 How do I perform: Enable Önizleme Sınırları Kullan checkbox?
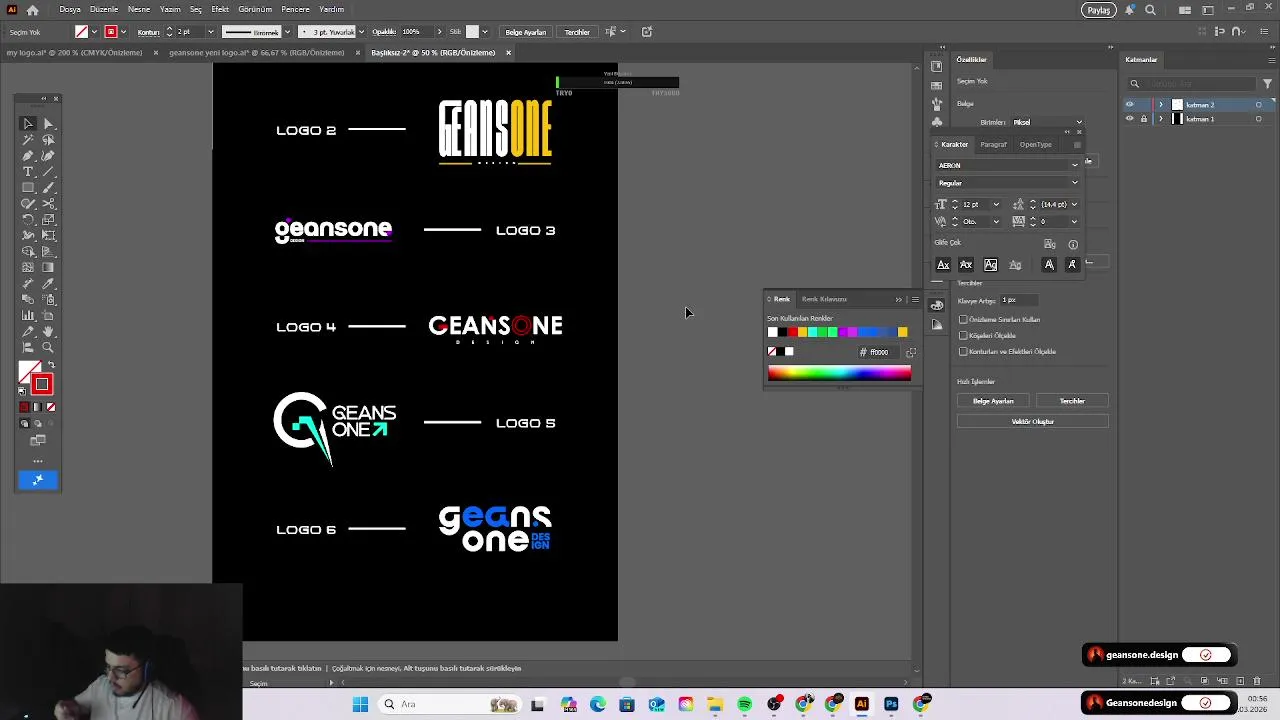click(x=963, y=320)
